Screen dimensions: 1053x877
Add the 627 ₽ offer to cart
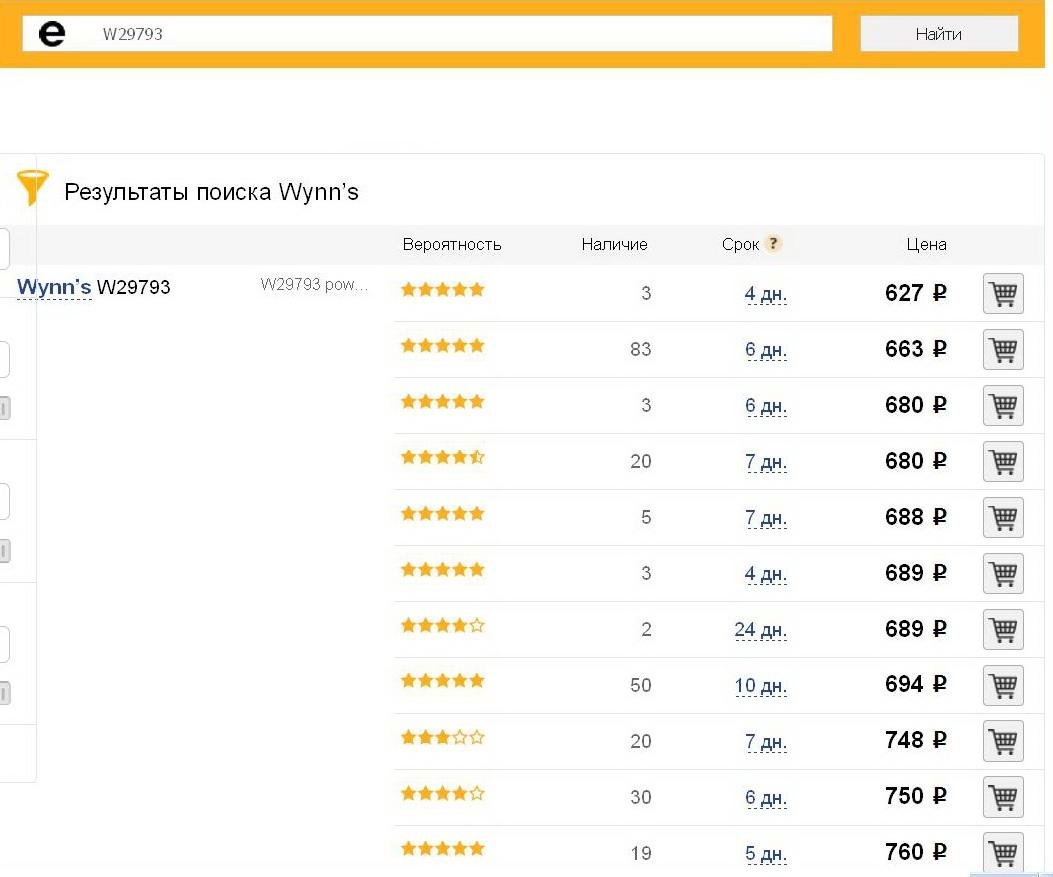pos(1003,293)
